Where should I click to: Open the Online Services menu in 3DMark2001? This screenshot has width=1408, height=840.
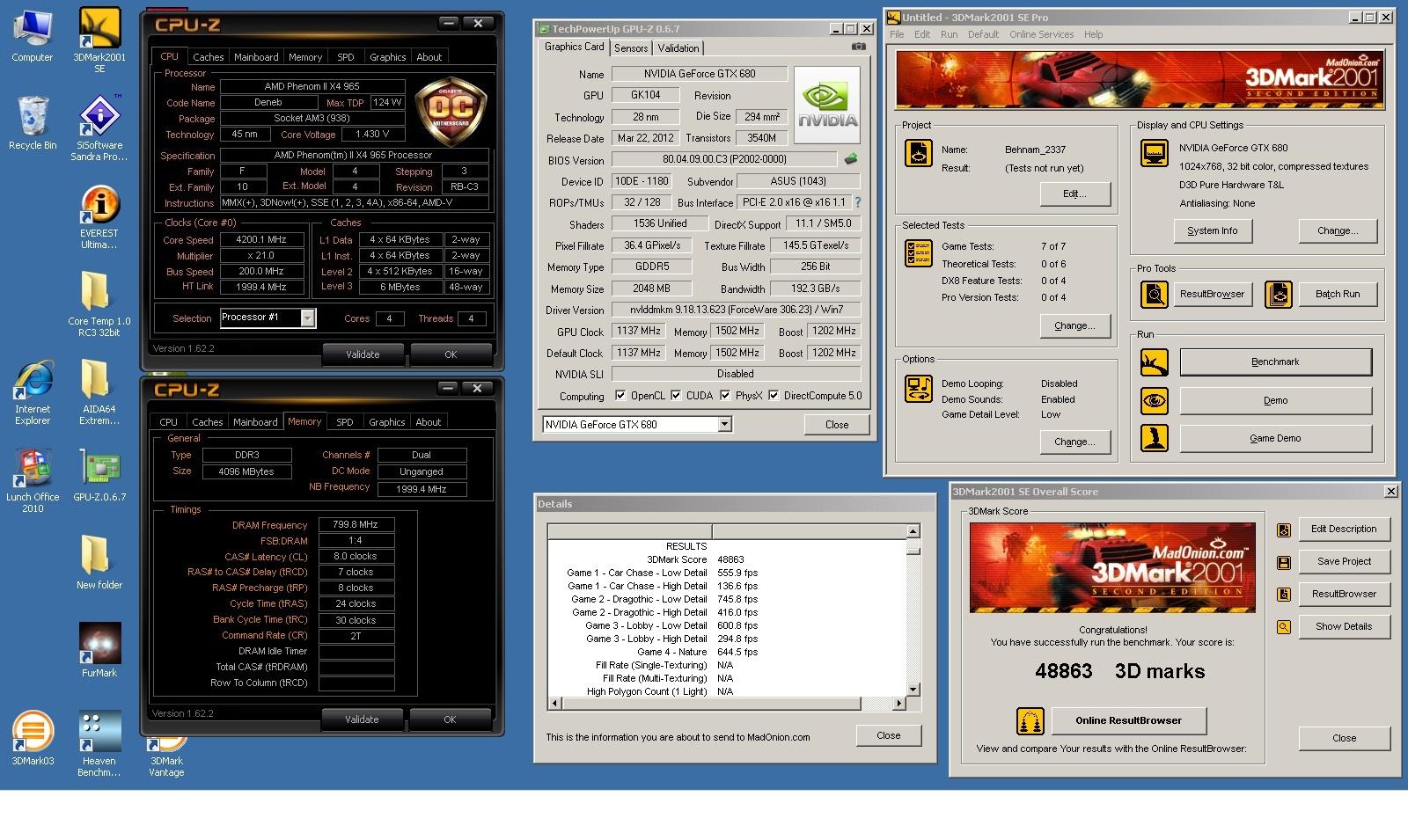coord(1041,34)
